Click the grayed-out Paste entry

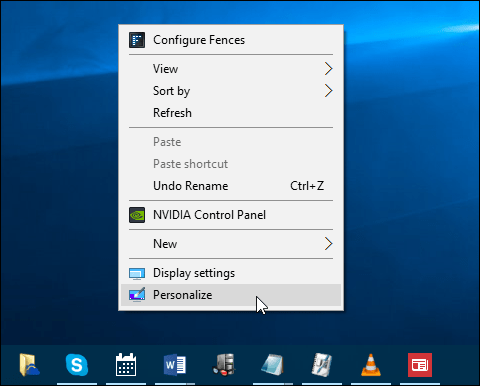coord(231,142)
